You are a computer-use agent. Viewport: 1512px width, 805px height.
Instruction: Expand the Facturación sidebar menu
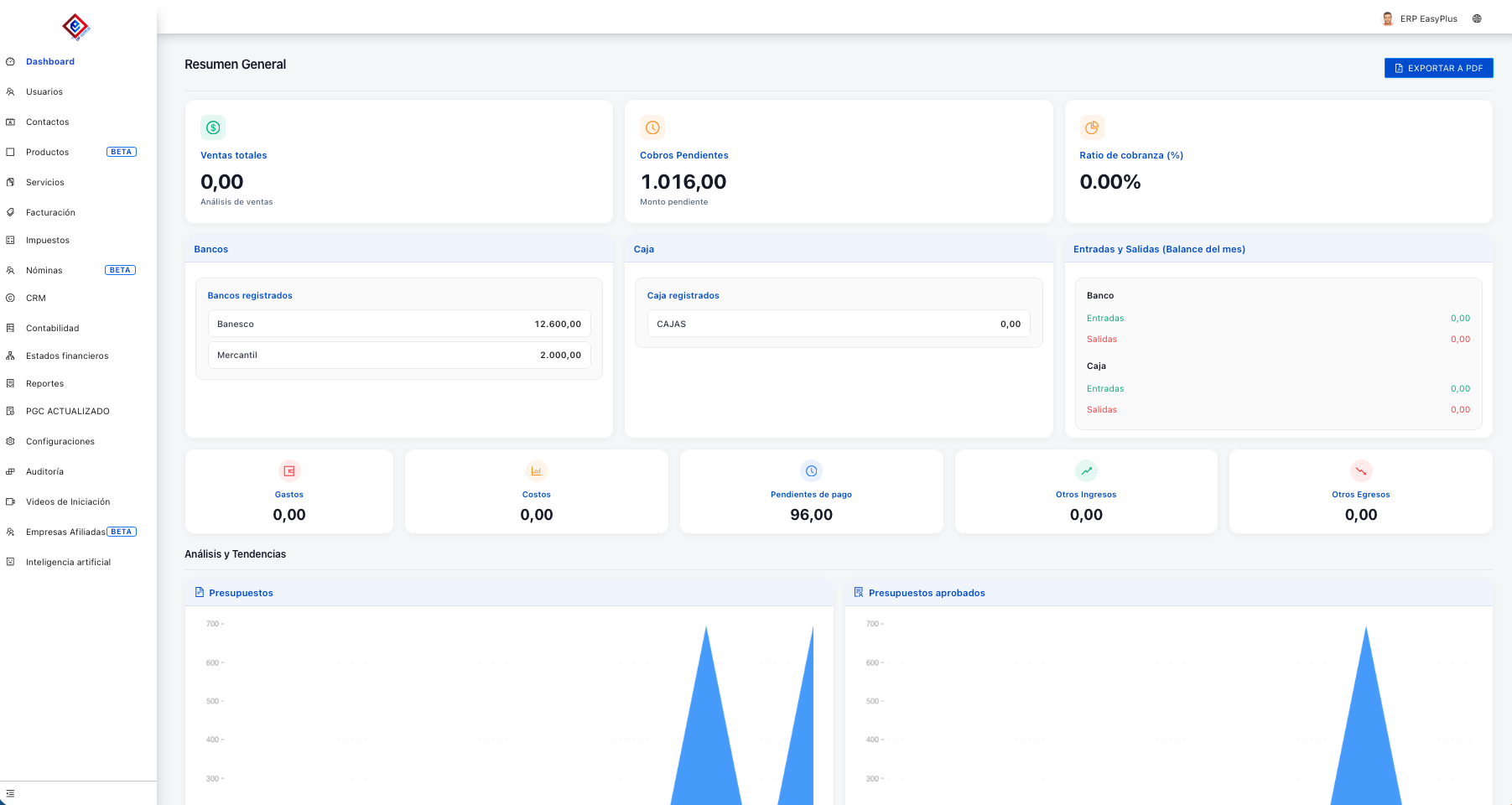50,213
